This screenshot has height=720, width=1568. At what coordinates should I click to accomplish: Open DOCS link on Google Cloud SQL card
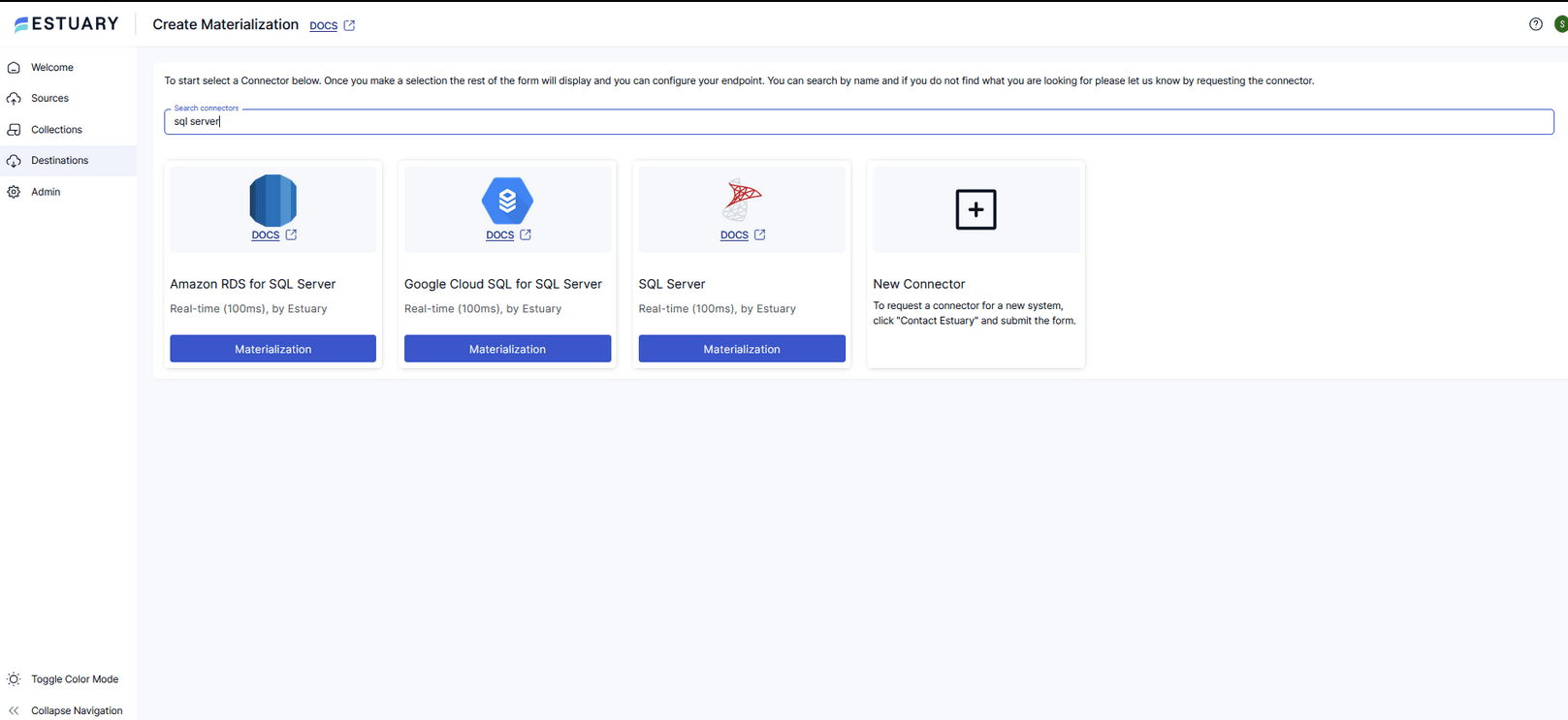pyautogui.click(x=499, y=235)
